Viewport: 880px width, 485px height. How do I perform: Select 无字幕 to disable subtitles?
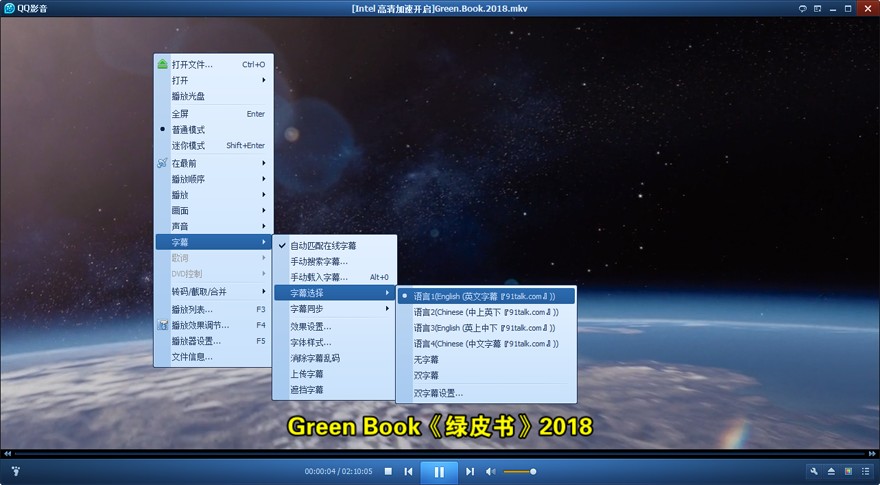pos(486,359)
